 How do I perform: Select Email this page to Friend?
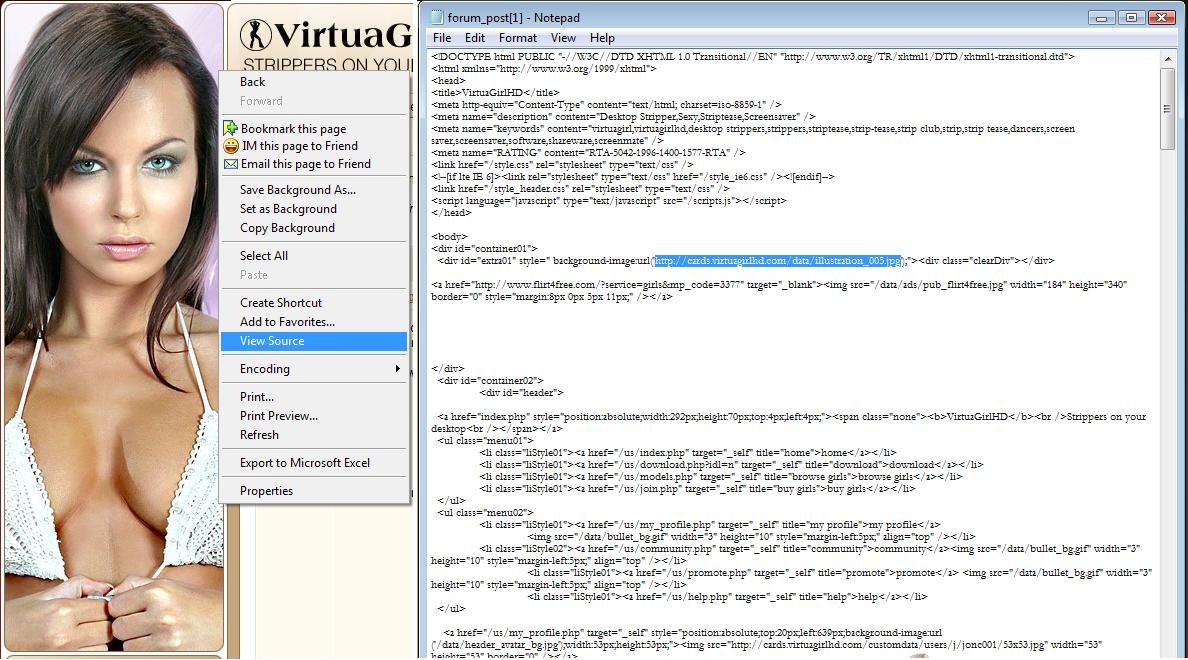(305, 164)
